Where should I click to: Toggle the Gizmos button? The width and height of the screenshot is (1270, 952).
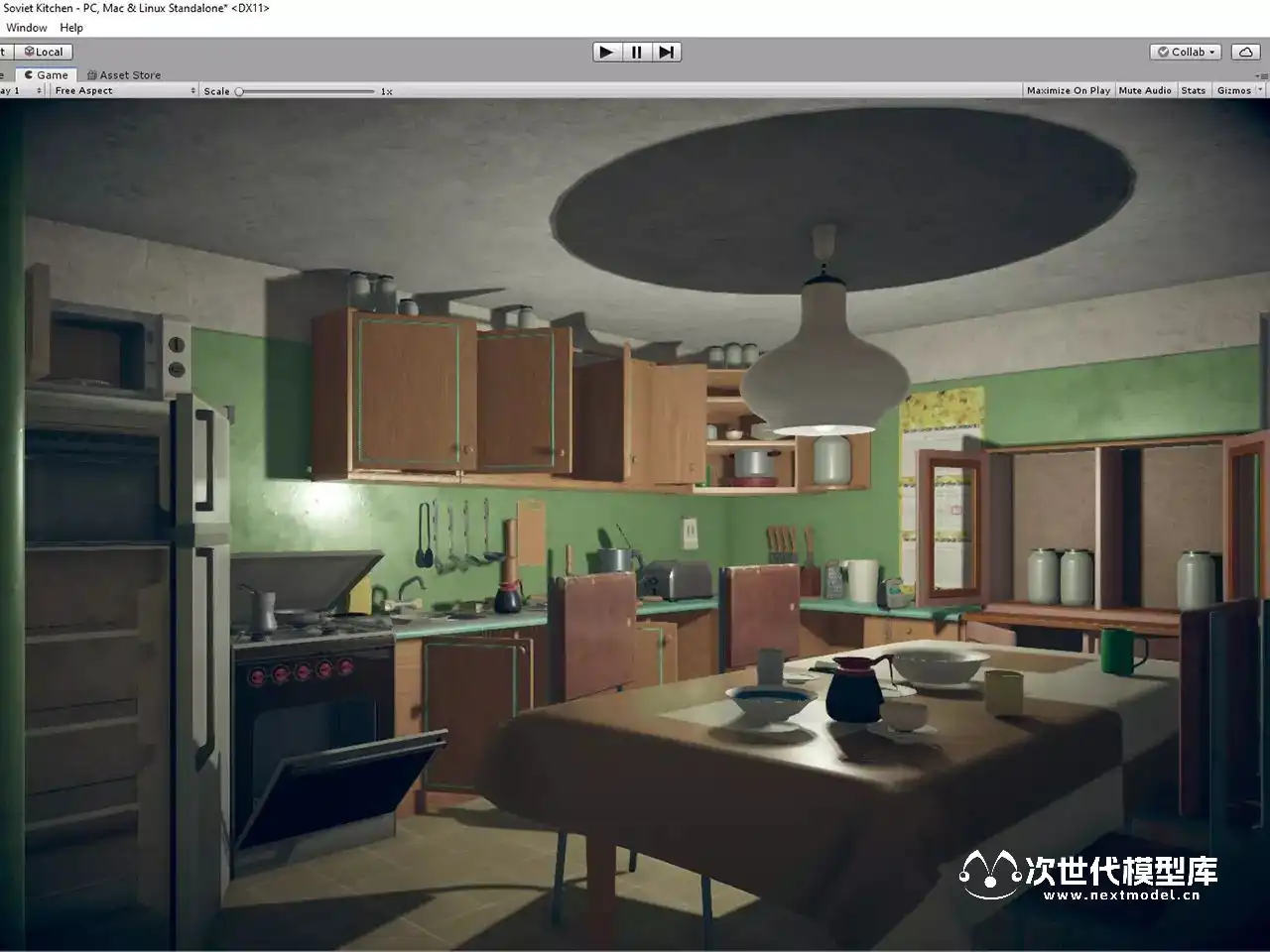coord(1233,90)
